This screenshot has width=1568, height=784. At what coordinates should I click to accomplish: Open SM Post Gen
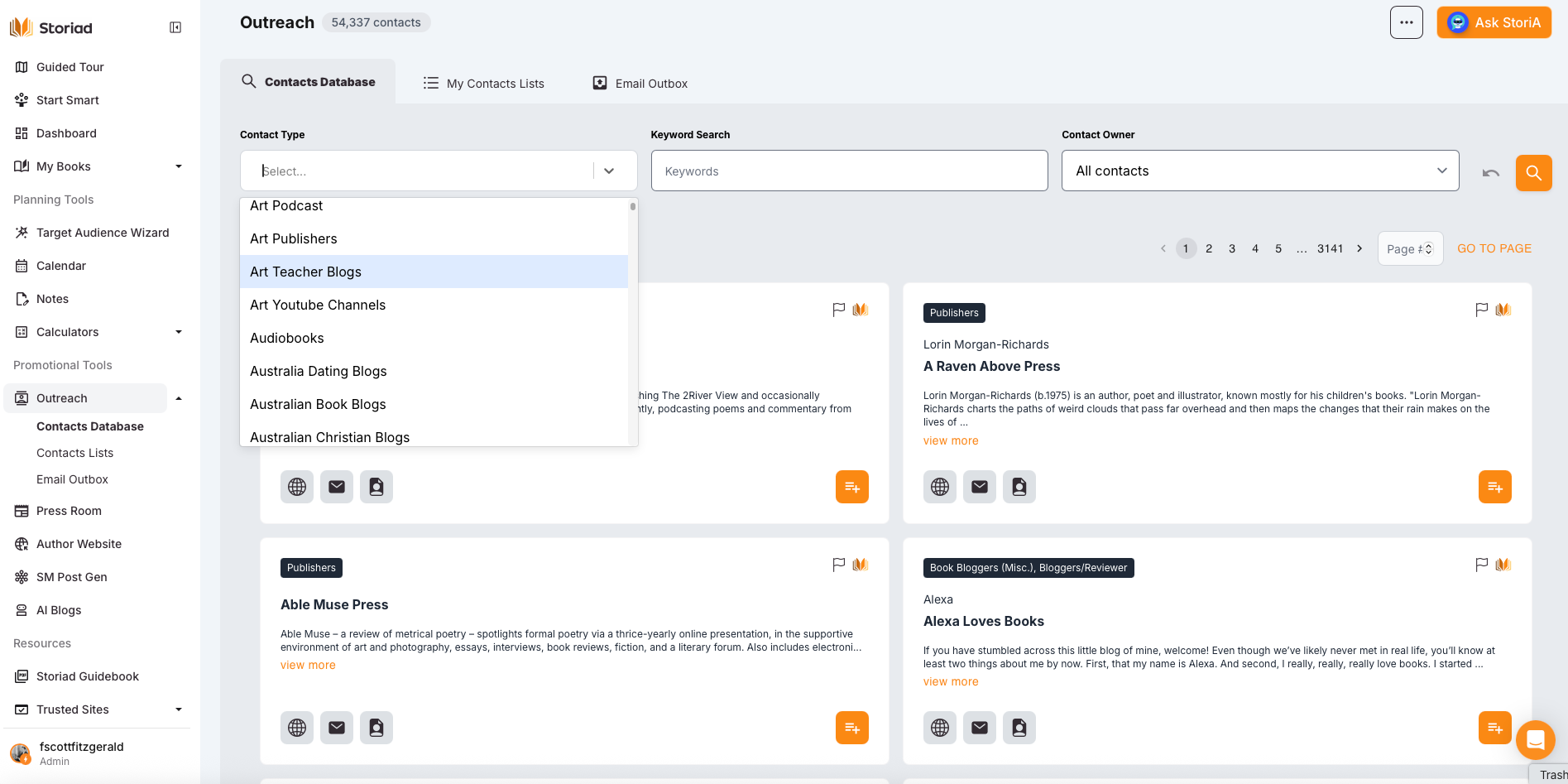pyautogui.click(x=71, y=577)
